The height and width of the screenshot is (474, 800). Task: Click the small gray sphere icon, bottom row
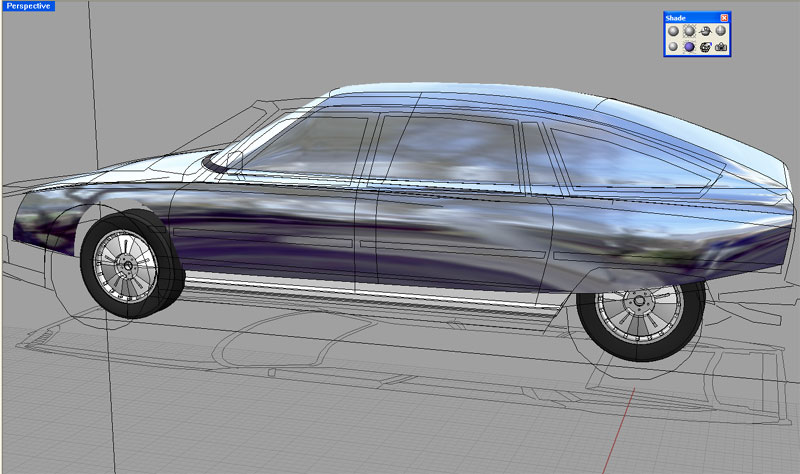(673, 47)
